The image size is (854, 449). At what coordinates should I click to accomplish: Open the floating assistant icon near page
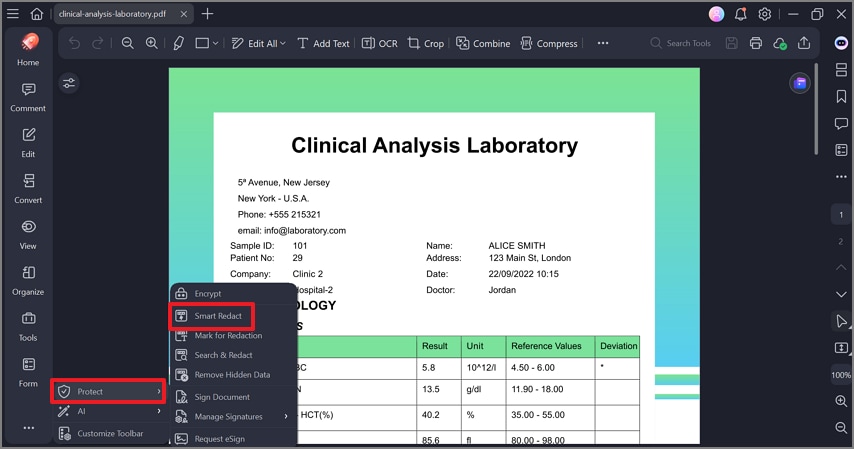pyautogui.click(x=800, y=83)
